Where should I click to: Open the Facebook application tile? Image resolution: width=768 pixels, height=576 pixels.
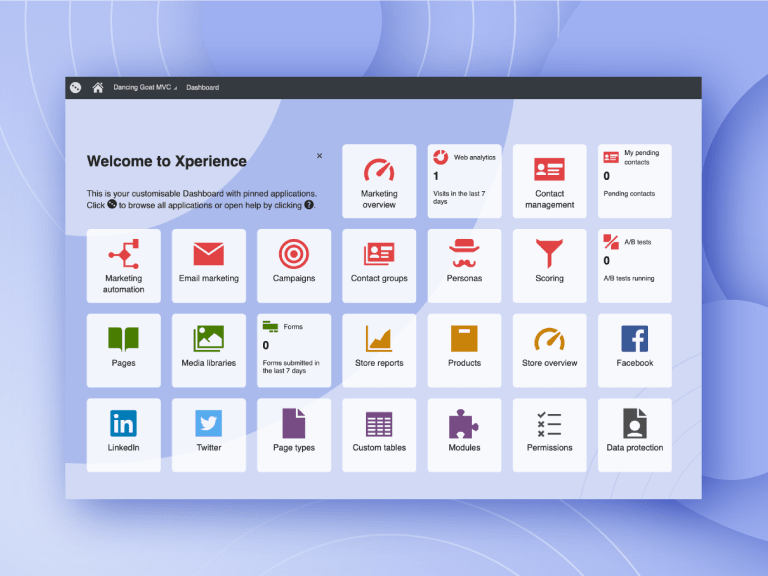635,351
